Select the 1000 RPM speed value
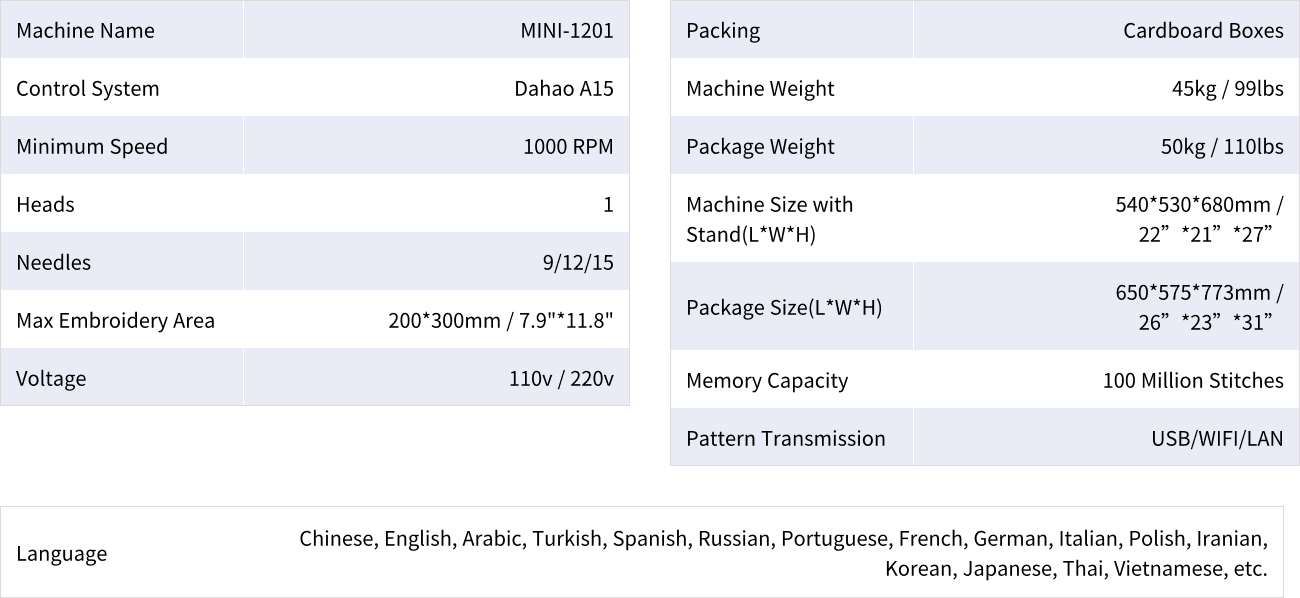 [x=568, y=146]
